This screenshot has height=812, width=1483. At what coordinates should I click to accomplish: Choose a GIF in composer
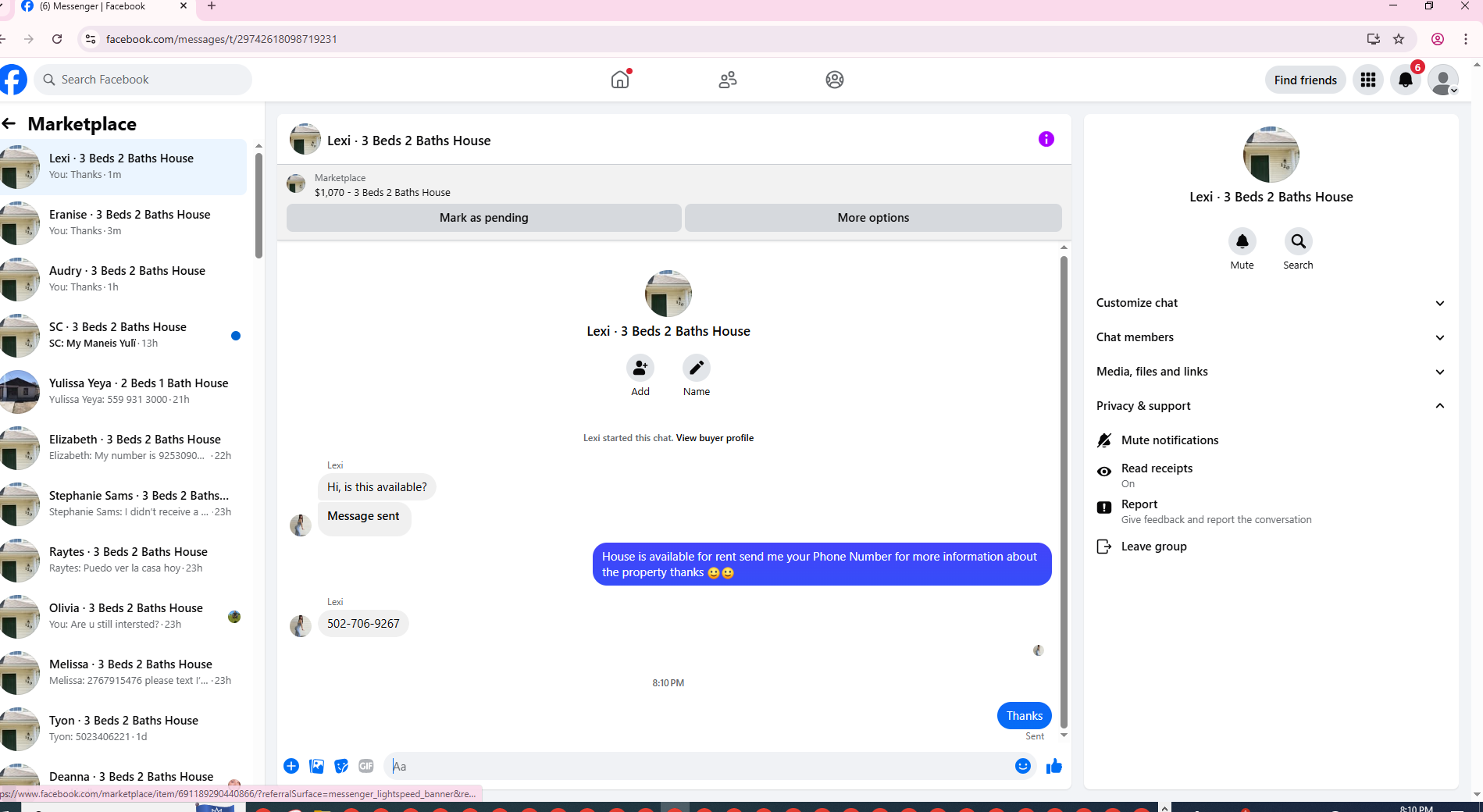tap(366, 766)
